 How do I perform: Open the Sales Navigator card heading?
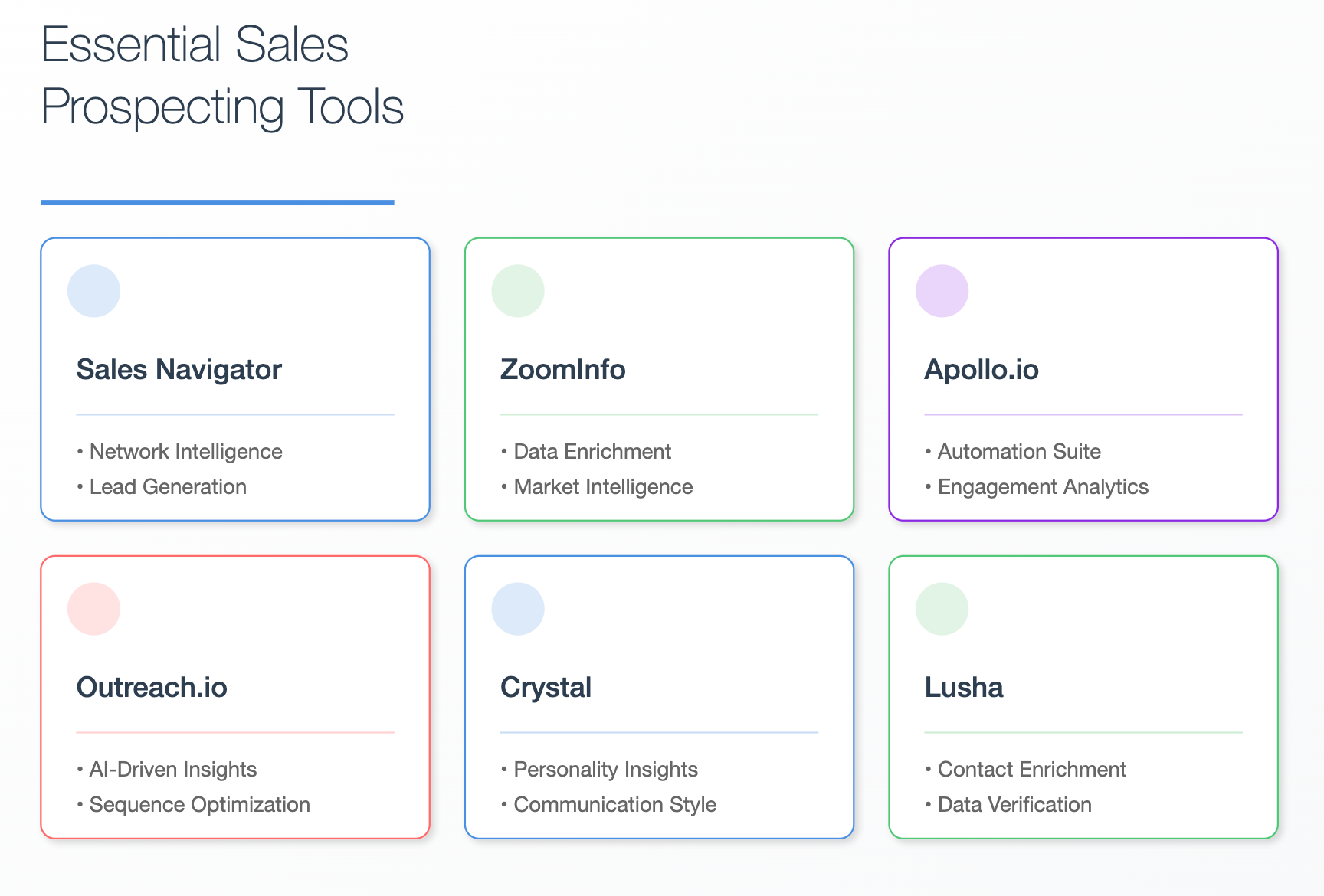point(179,370)
